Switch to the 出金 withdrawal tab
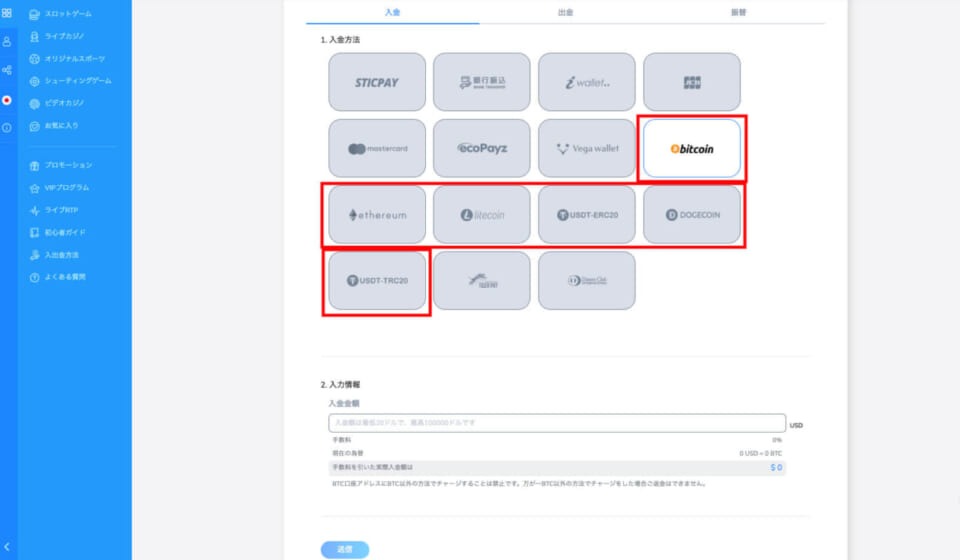This screenshot has width=960, height=560. click(x=566, y=12)
